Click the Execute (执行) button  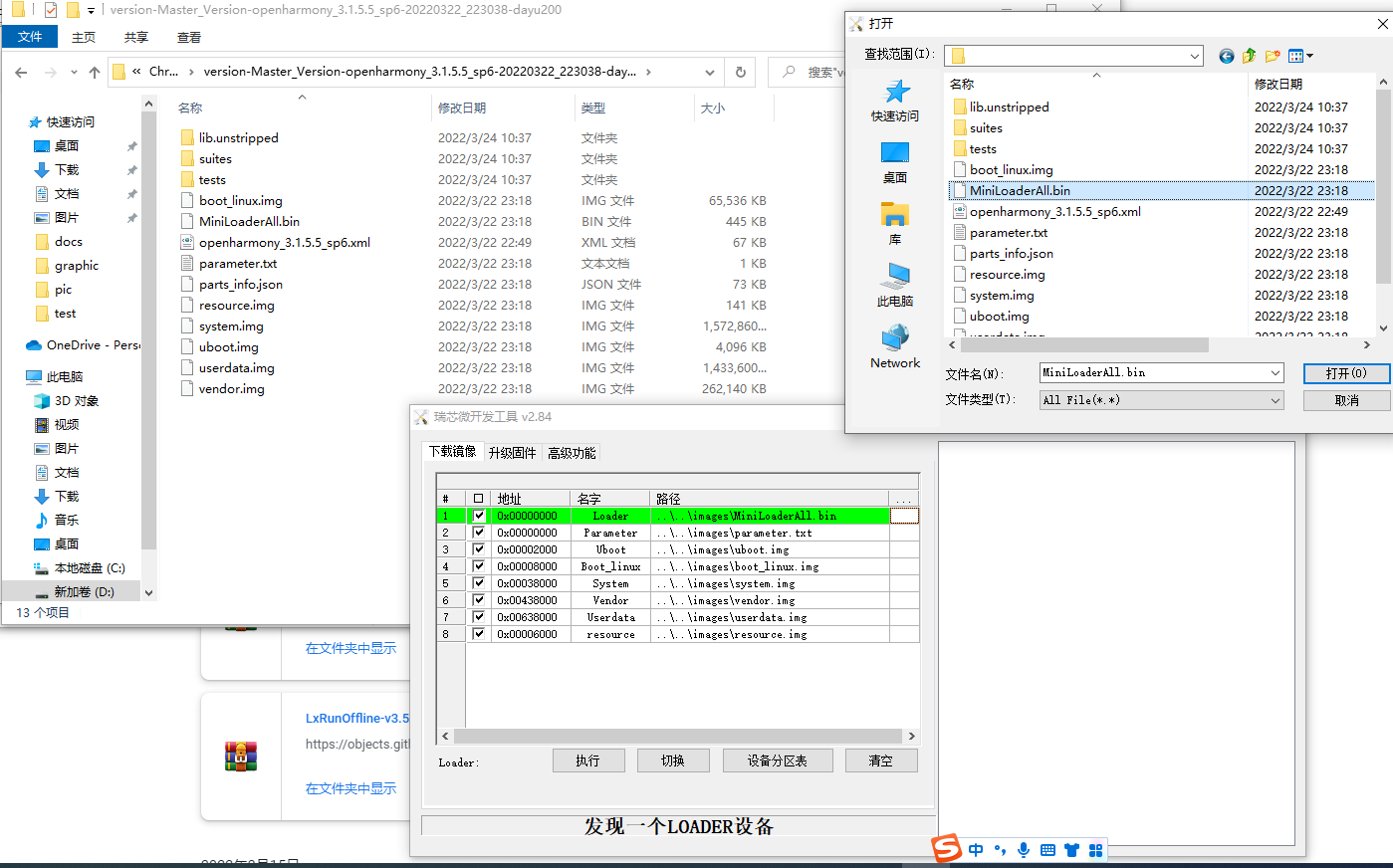click(588, 760)
